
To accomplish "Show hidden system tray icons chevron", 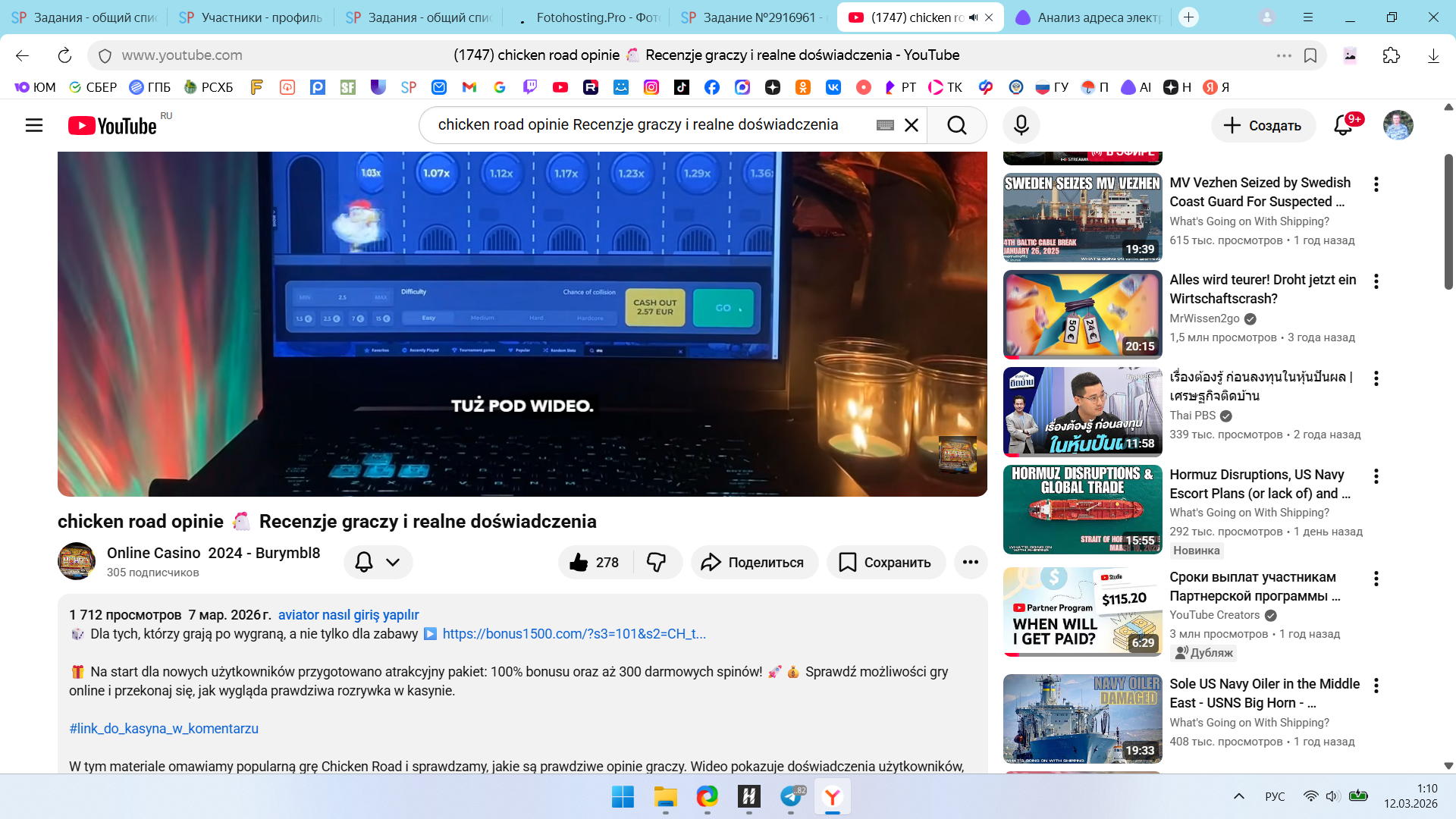I will 1238,796.
